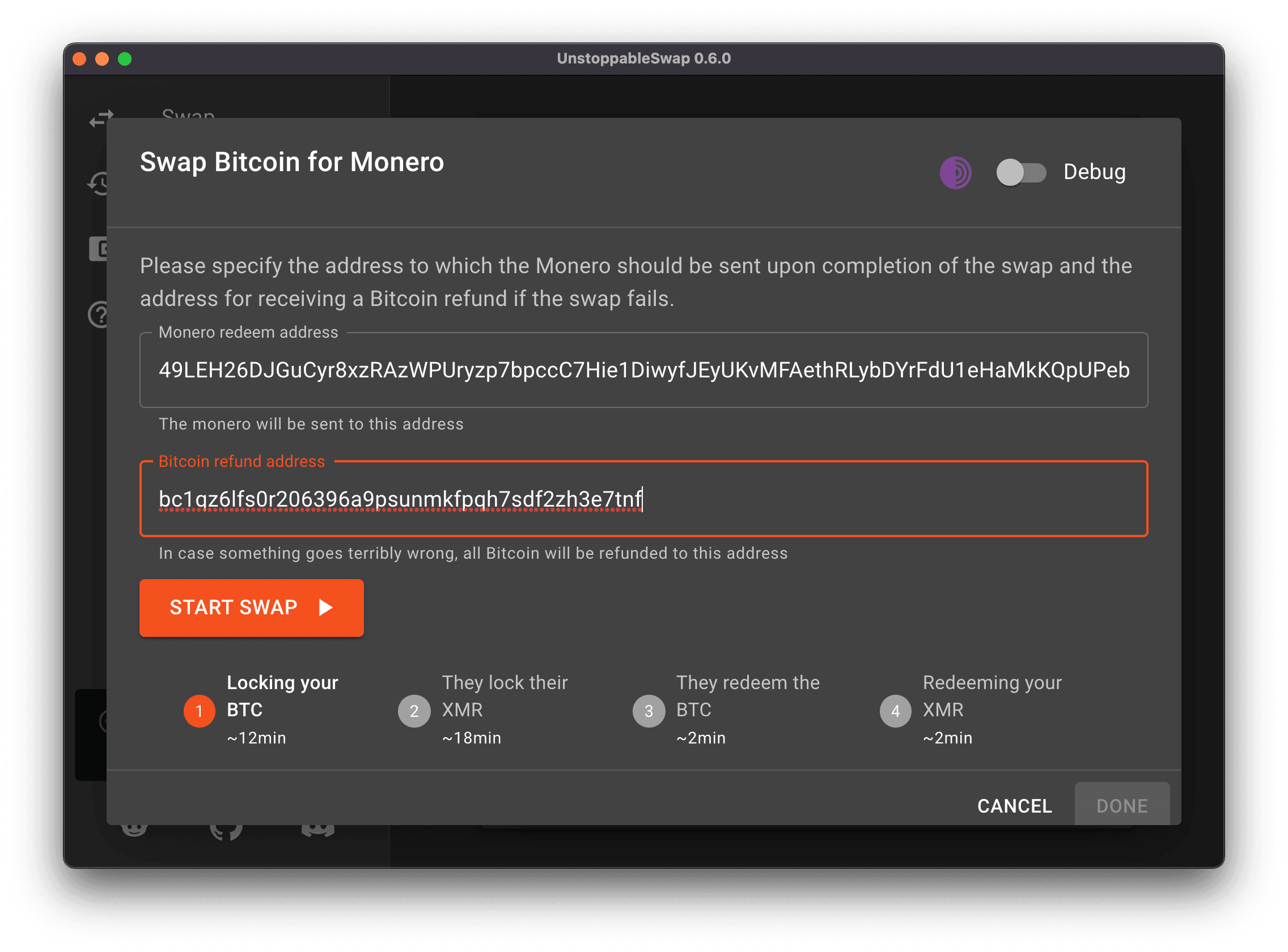Select step 3 They redeem the BTC circle
Viewport: 1288px width, 952px height.
coord(649,711)
